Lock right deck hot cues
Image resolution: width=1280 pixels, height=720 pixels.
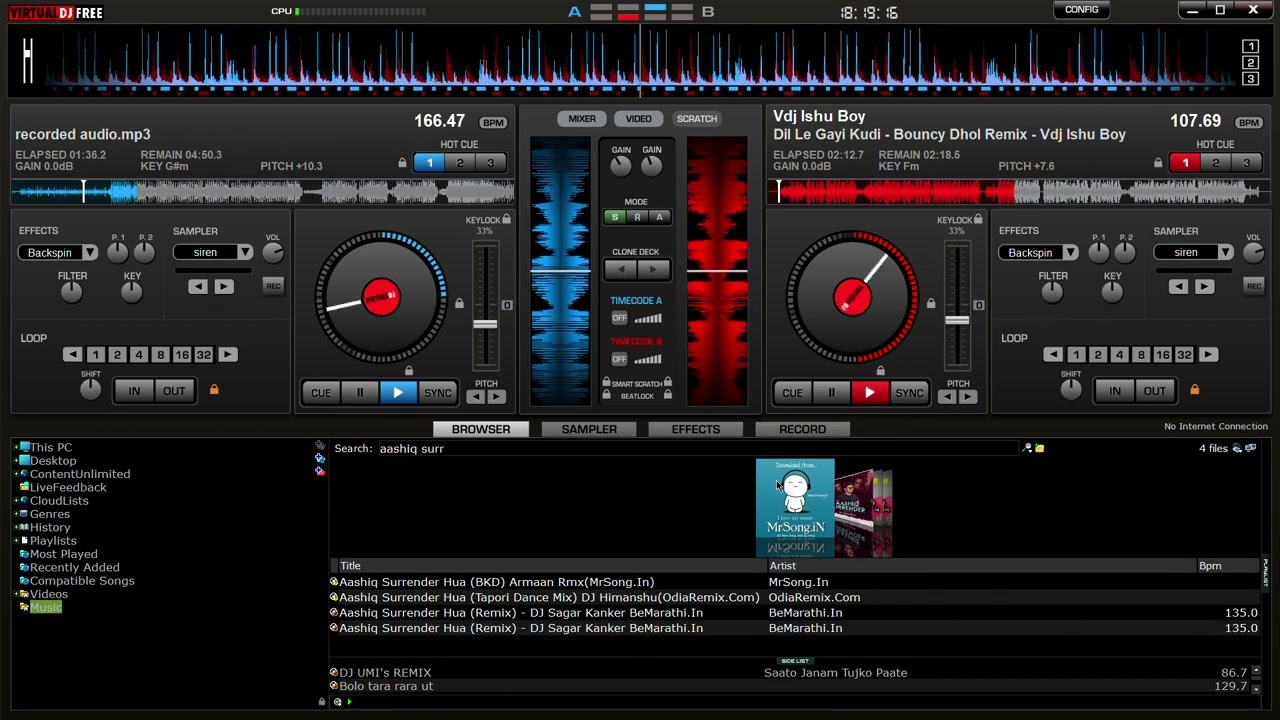pos(1158,163)
